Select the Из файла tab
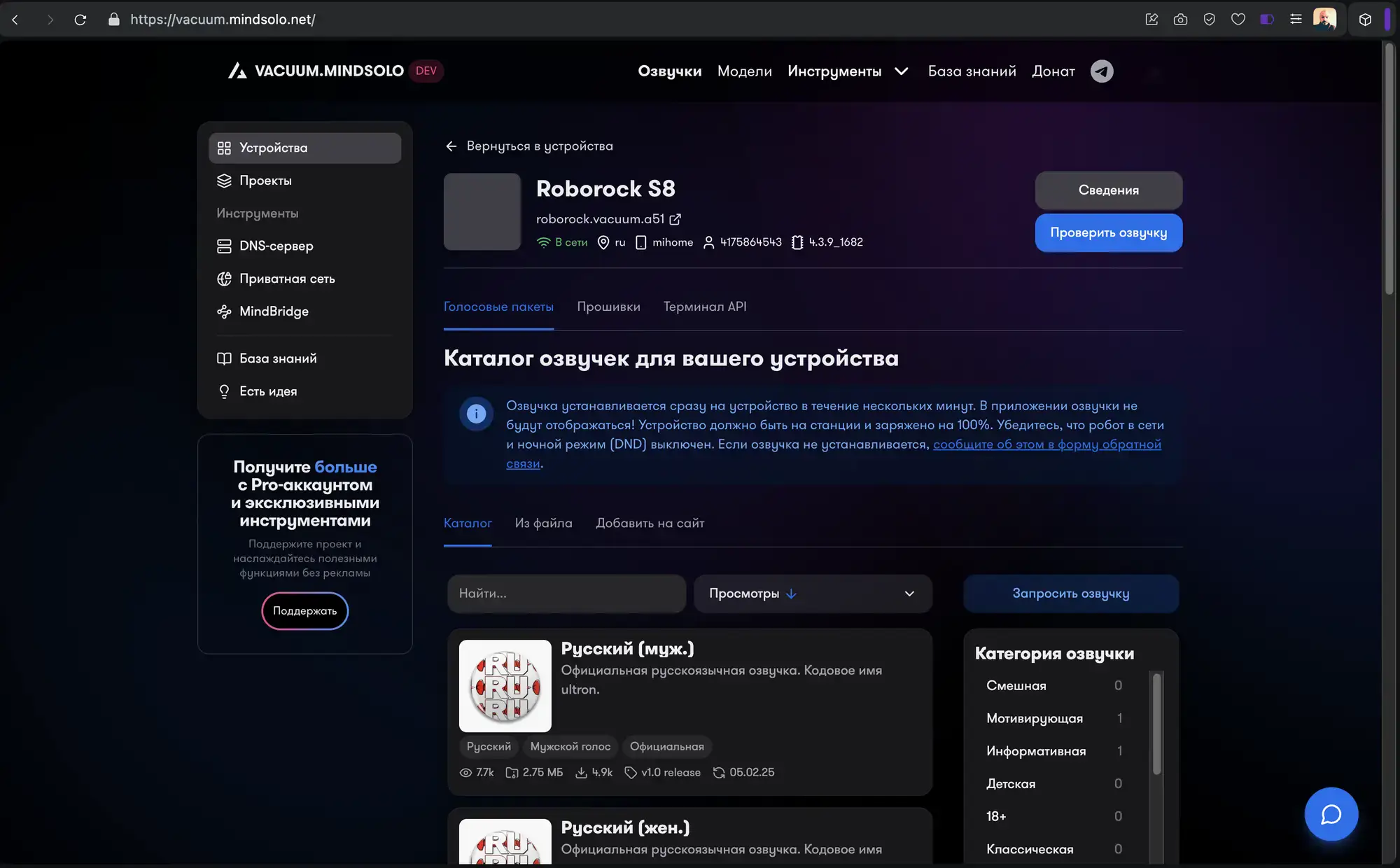The width and height of the screenshot is (1400, 868). click(x=543, y=523)
